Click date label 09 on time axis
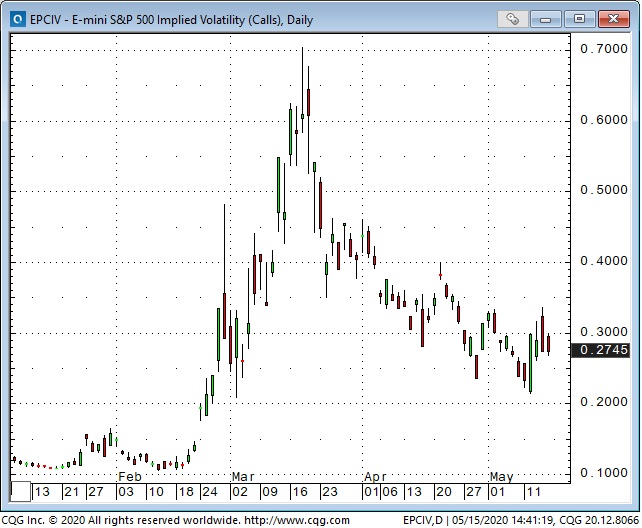Image resolution: width=642 pixels, height=528 pixels. (270, 492)
